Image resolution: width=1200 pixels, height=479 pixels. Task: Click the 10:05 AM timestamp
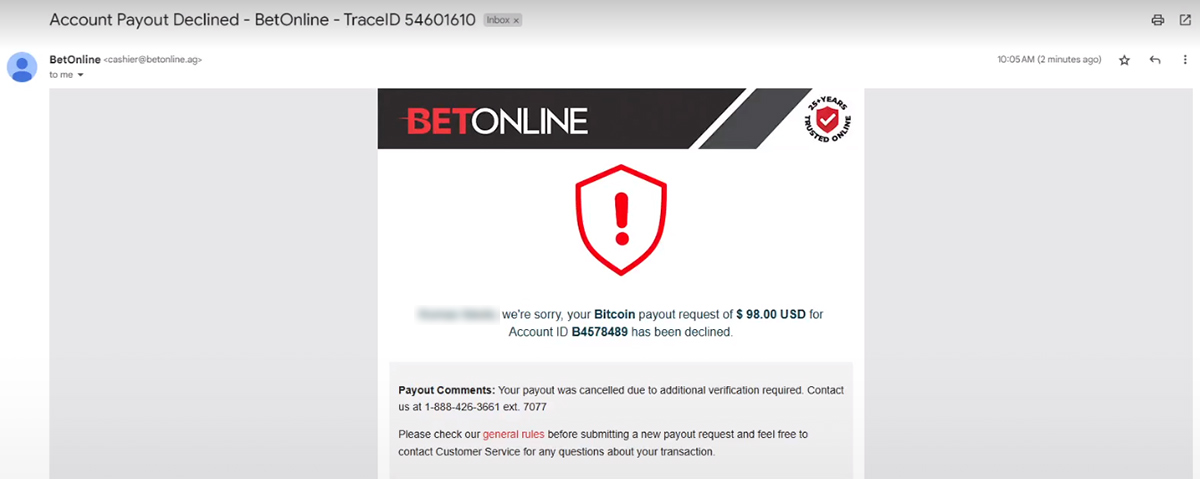(x=1049, y=60)
